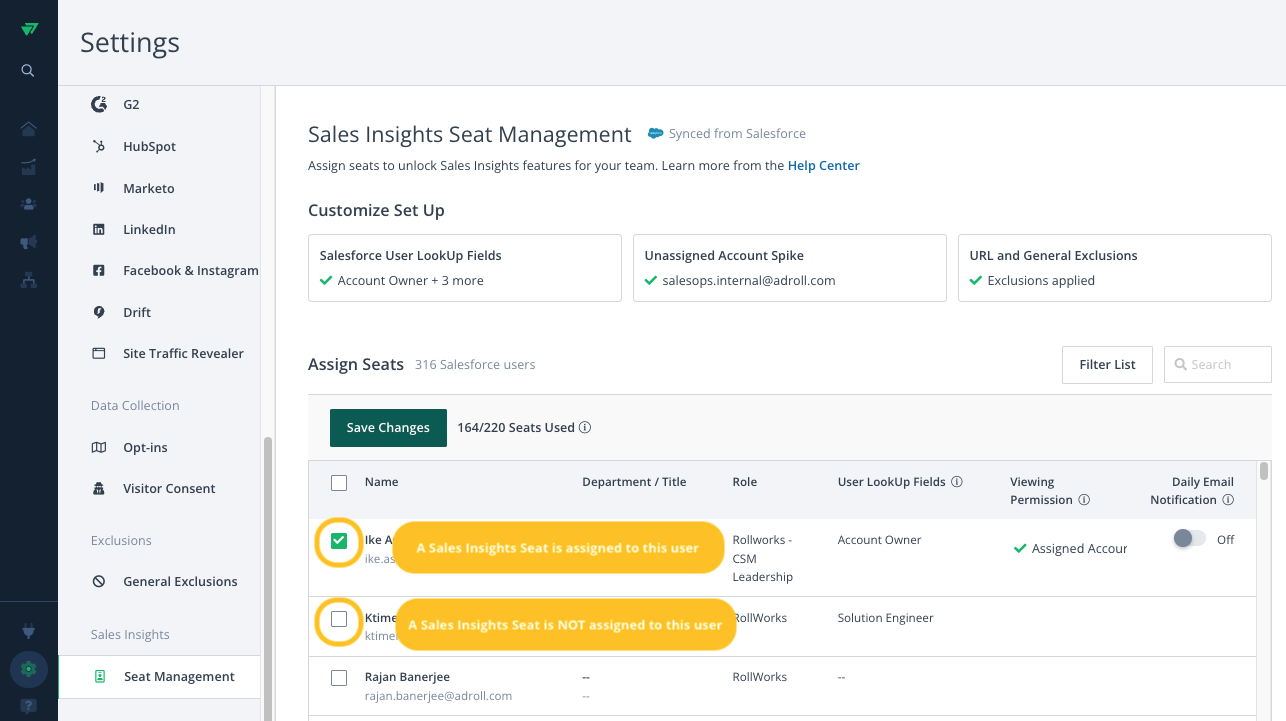1286x721 pixels.
Task: Open the Seat Management menu item
Action: [x=160, y=677]
